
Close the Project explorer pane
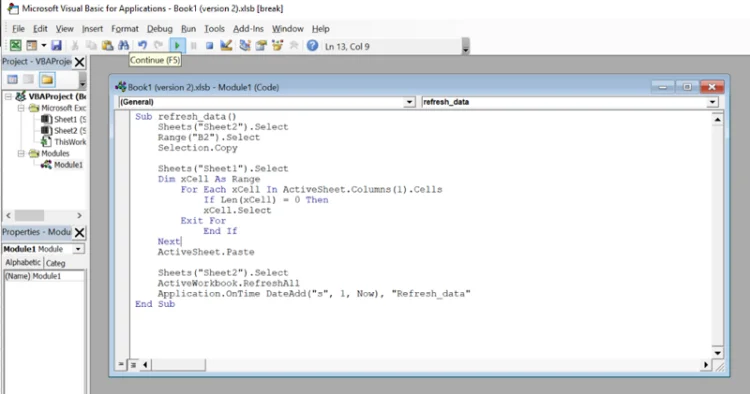point(79,62)
